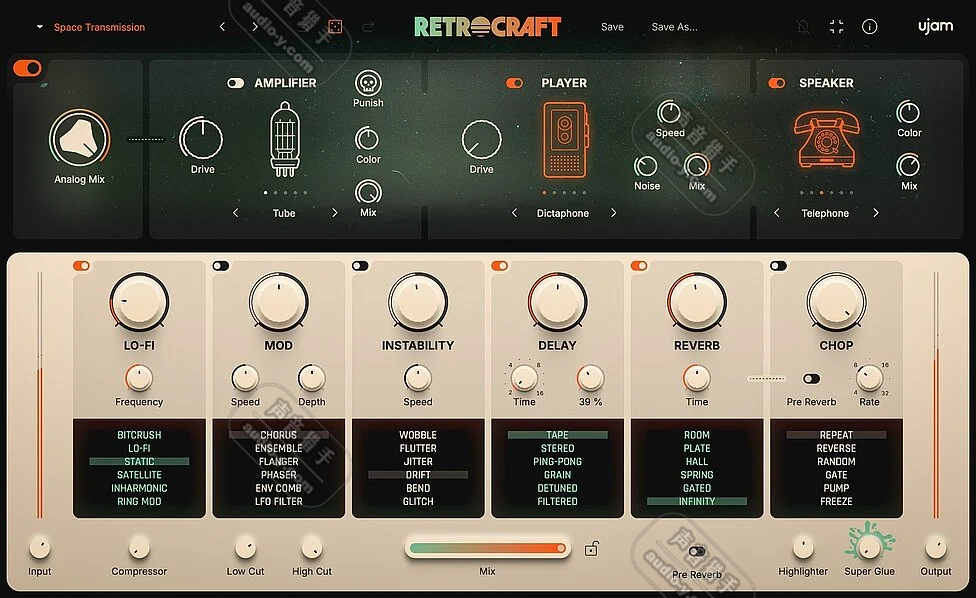Click the DELAY Time knob
Viewport: 976px width, 598px height.
click(524, 377)
